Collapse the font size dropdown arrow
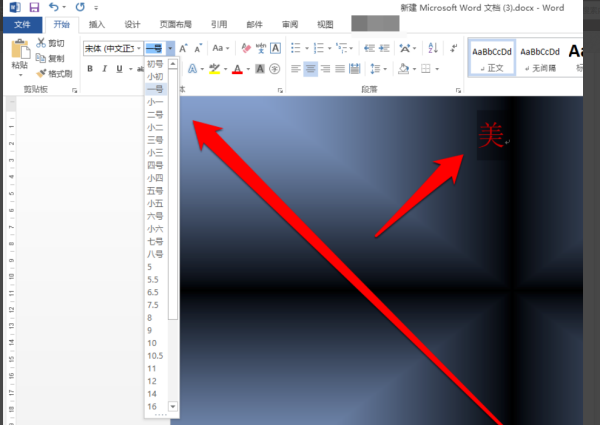The height and width of the screenshot is (425, 600). click(x=170, y=48)
